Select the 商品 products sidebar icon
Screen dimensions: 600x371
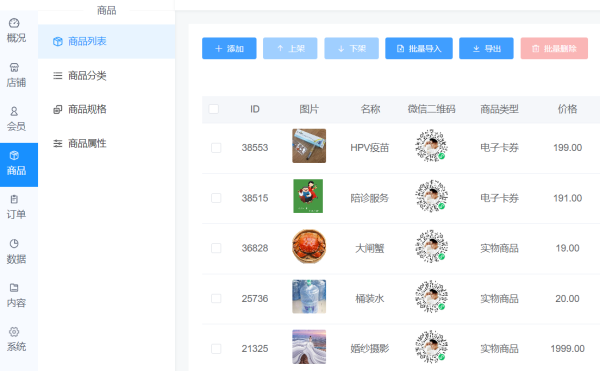(14, 155)
